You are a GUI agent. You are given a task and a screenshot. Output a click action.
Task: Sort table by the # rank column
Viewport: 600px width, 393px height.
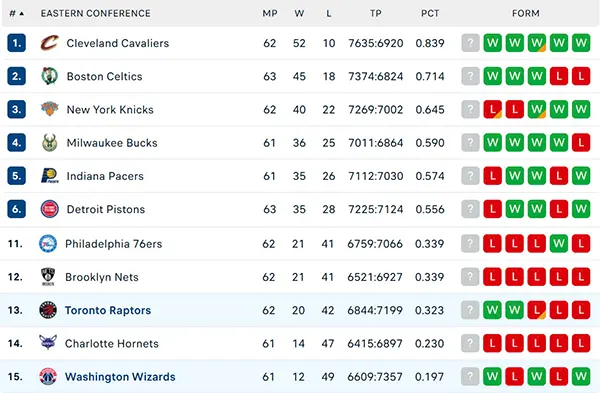coord(16,13)
